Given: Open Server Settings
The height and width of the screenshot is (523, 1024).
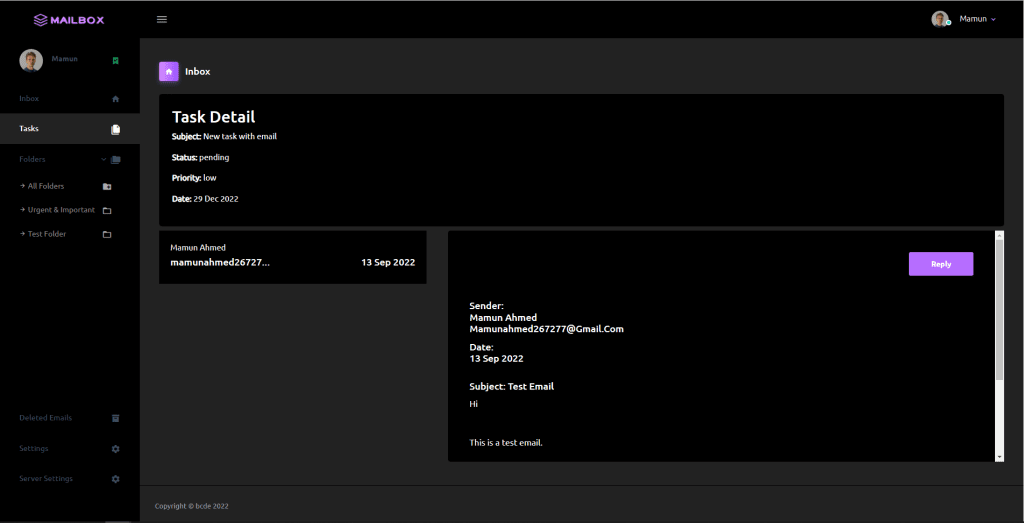Looking at the screenshot, I should 46,479.
